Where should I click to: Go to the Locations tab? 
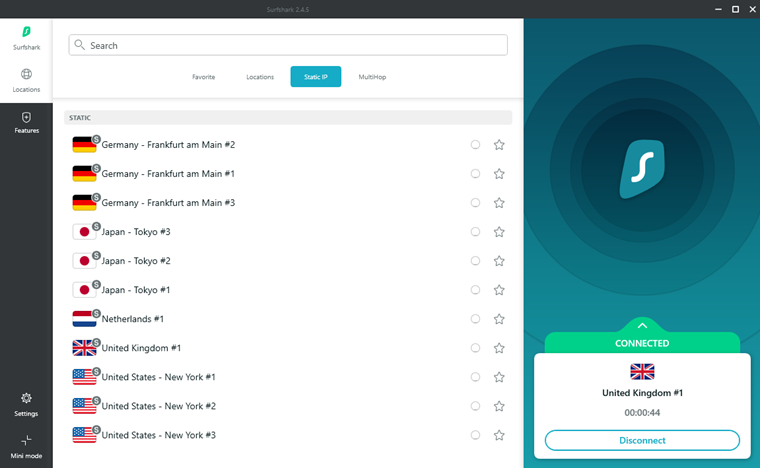[x=260, y=77]
